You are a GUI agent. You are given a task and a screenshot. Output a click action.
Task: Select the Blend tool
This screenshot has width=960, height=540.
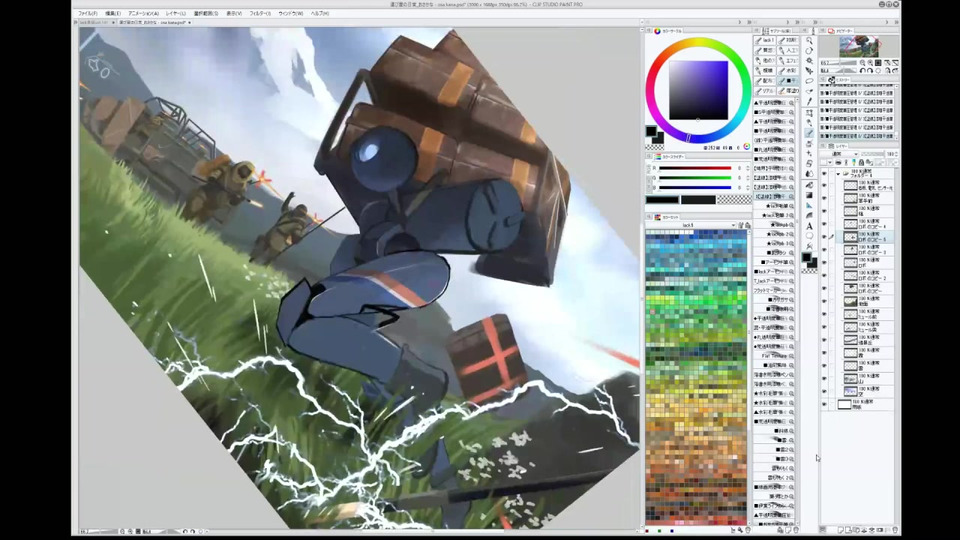(809, 173)
